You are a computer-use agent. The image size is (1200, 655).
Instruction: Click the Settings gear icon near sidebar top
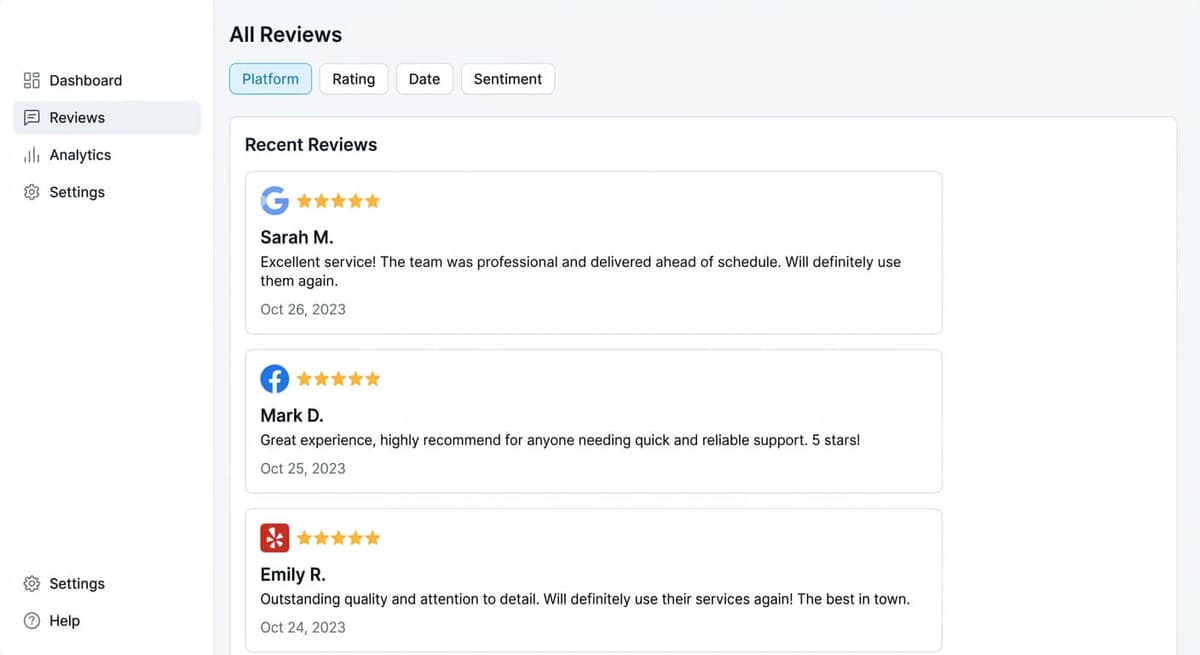[x=30, y=191]
